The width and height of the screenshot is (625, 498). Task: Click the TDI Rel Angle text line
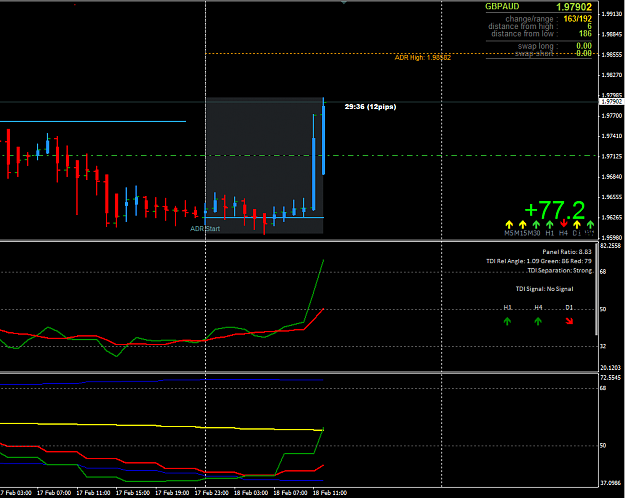point(539,261)
